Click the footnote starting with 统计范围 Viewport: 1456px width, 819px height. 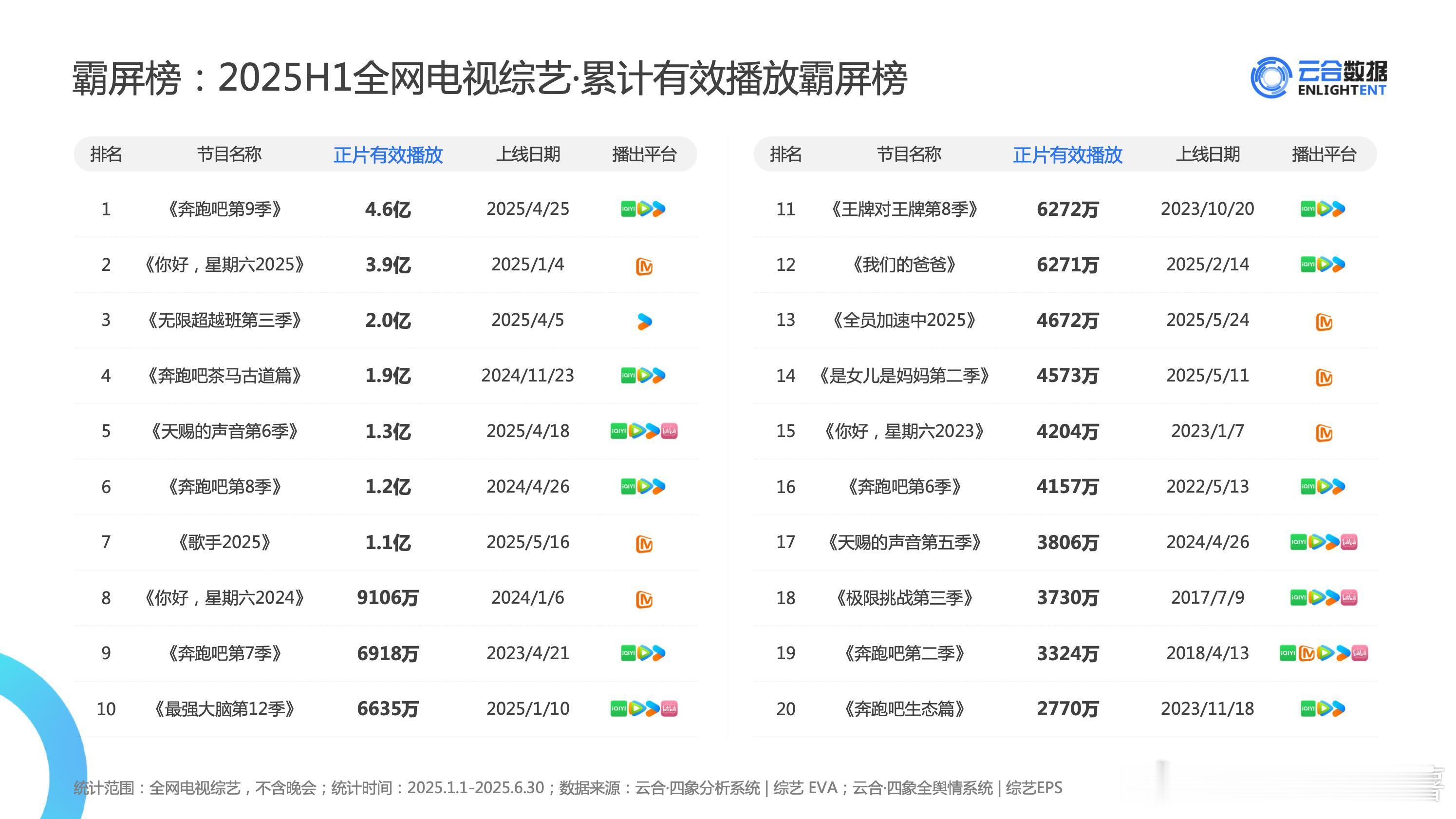point(568,788)
